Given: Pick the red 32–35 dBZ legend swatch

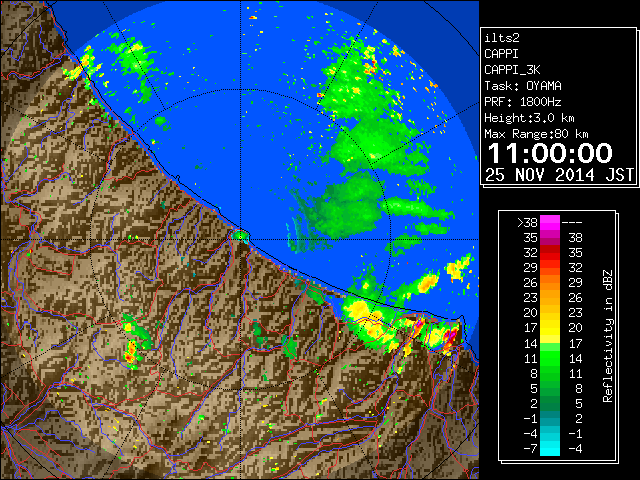Looking at the screenshot, I should pos(550,253).
